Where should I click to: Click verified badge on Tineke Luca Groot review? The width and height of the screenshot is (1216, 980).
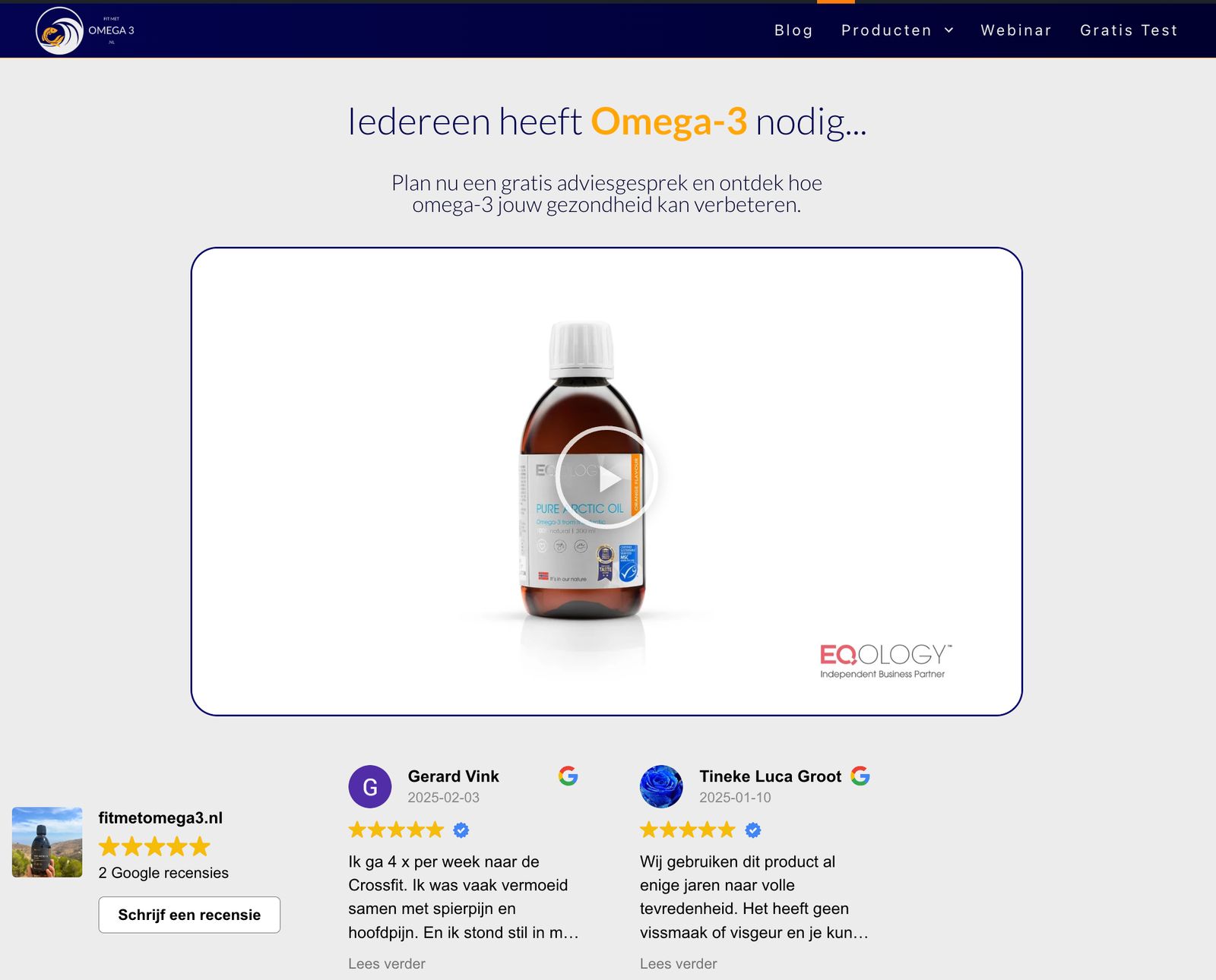pyautogui.click(x=753, y=830)
